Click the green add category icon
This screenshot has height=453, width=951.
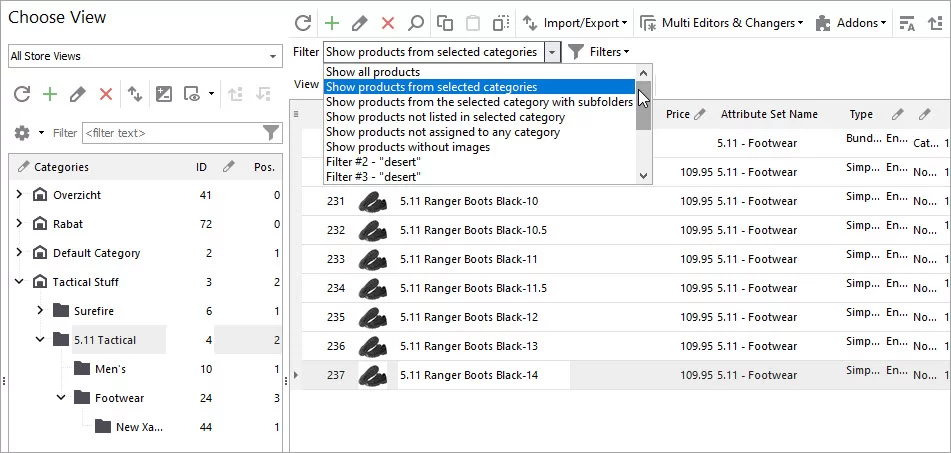(x=50, y=94)
